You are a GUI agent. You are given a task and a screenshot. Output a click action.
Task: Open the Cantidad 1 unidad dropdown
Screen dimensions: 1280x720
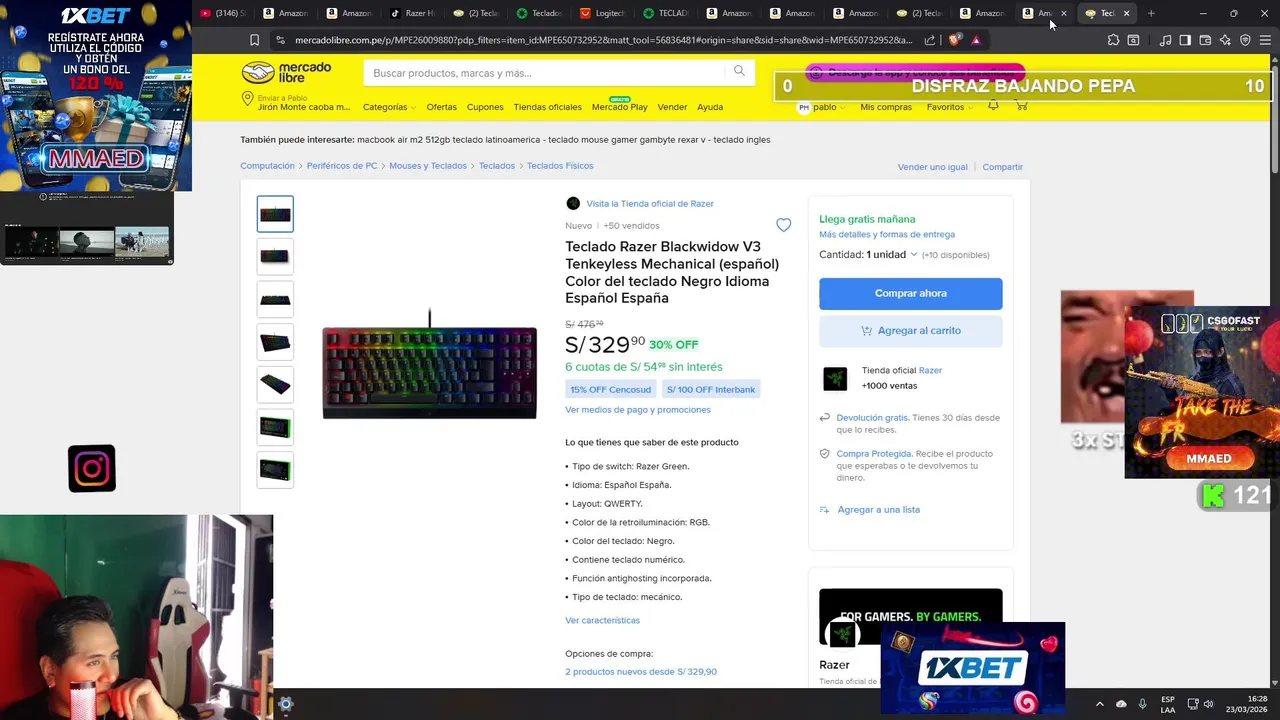coord(891,255)
